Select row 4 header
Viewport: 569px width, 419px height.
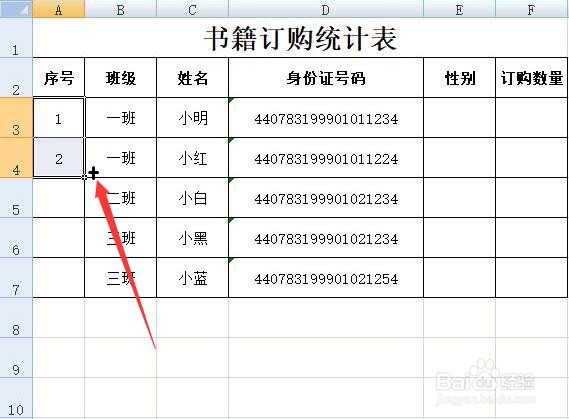click(x=16, y=157)
